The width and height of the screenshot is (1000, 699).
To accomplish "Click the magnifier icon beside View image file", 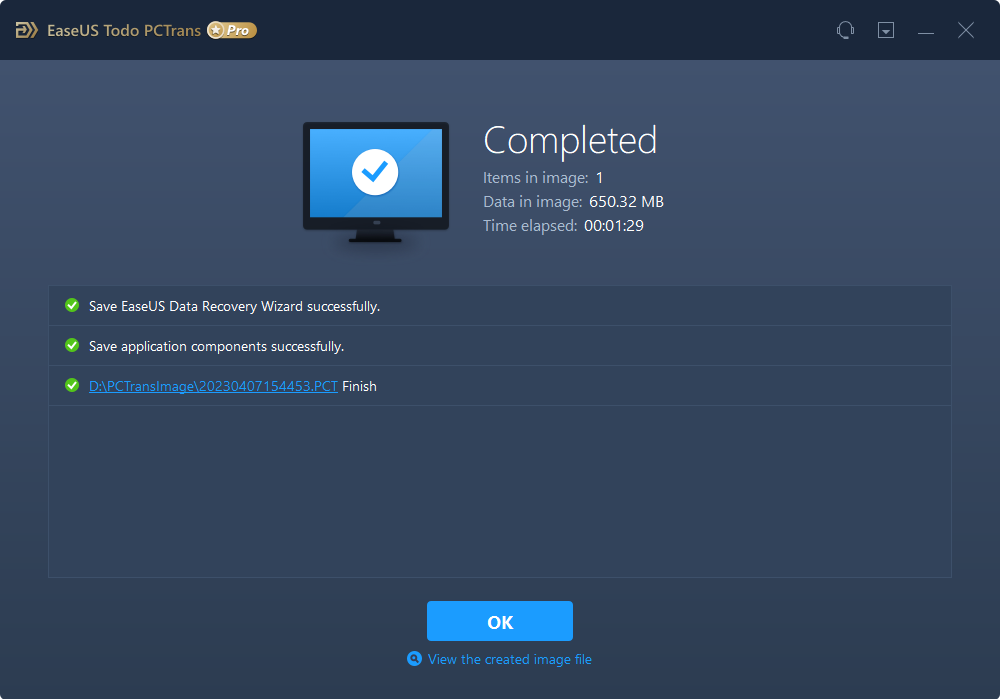I will pos(415,659).
